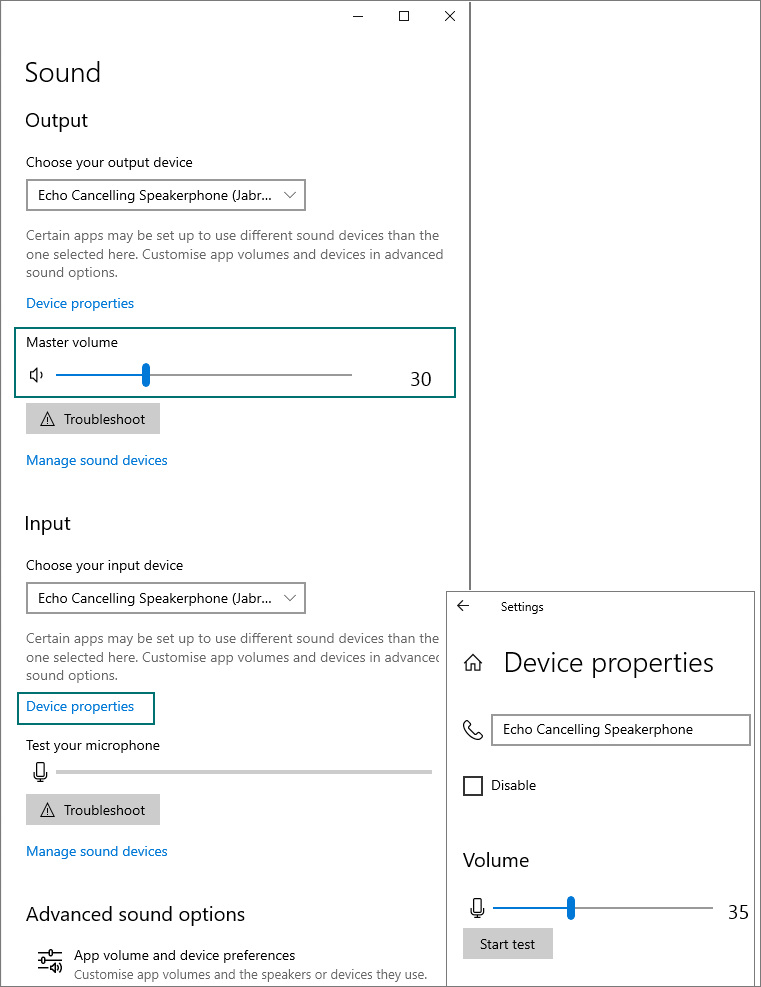Click the microphone icon beside Volume slider
The height and width of the screenshot is (987, 761).
coord(477,908)
